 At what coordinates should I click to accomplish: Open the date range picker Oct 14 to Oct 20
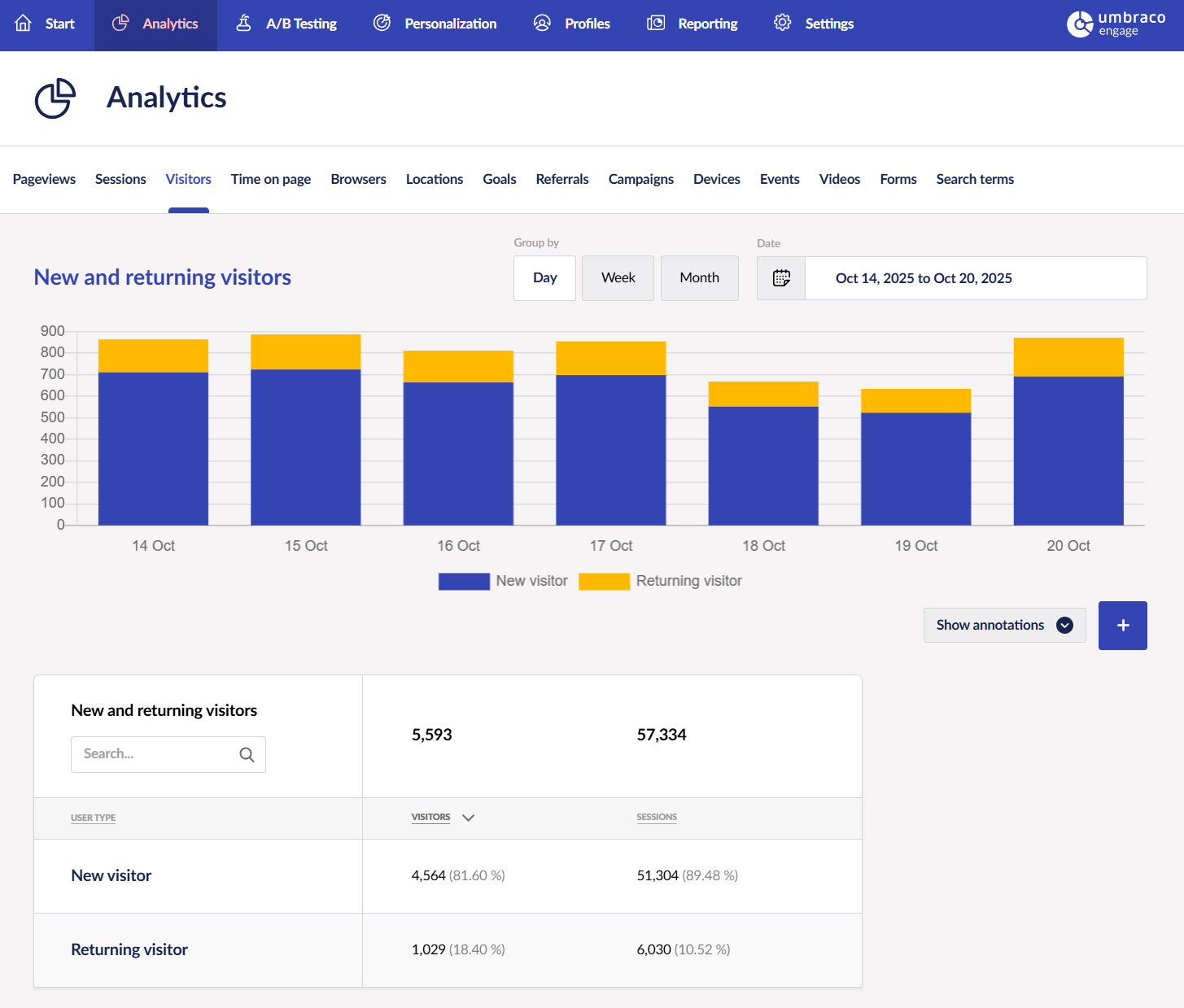[924, 278]
